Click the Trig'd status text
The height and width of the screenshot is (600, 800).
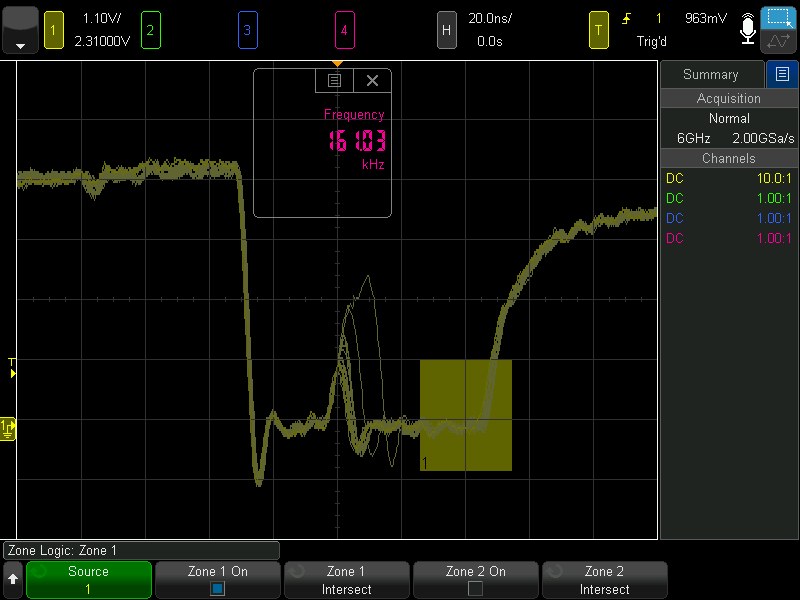point(652,41)
